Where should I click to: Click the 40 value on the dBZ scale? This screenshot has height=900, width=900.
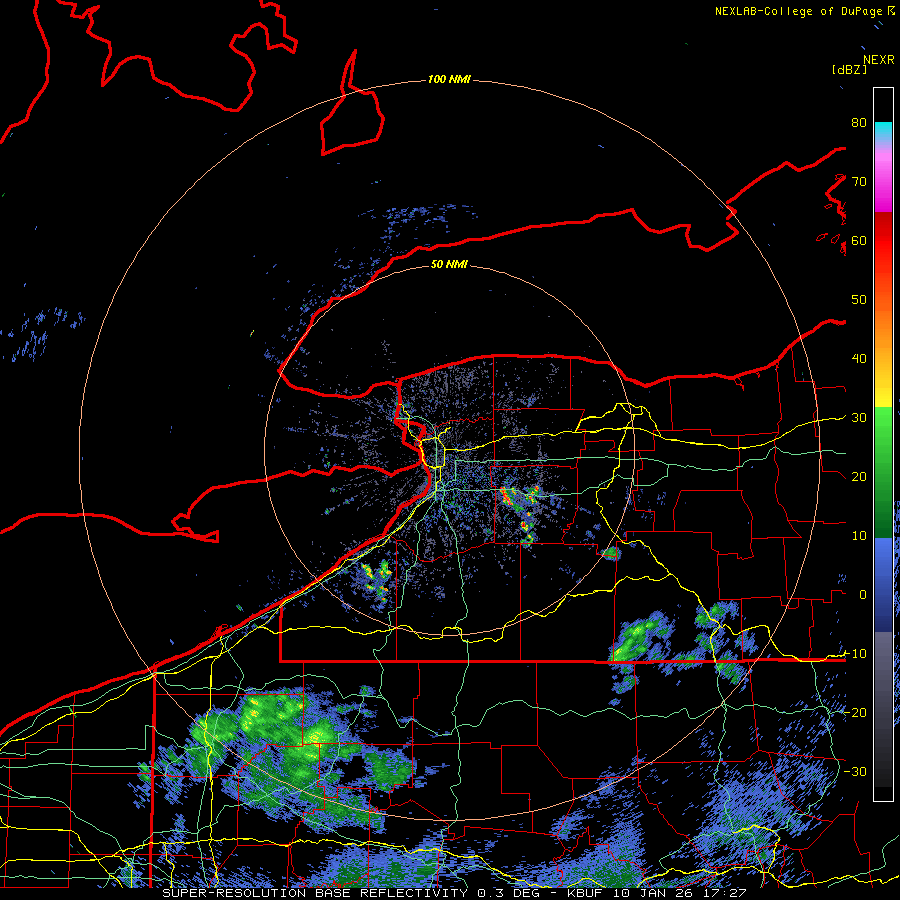pyautogui.click(x=859, y=359)
